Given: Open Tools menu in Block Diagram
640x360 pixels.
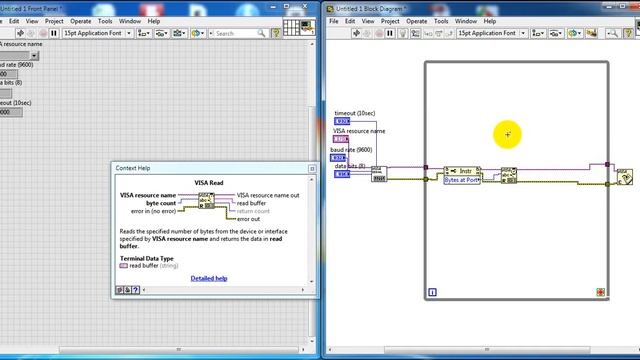Looking at the screenshot, I should (x=441, y=21).
